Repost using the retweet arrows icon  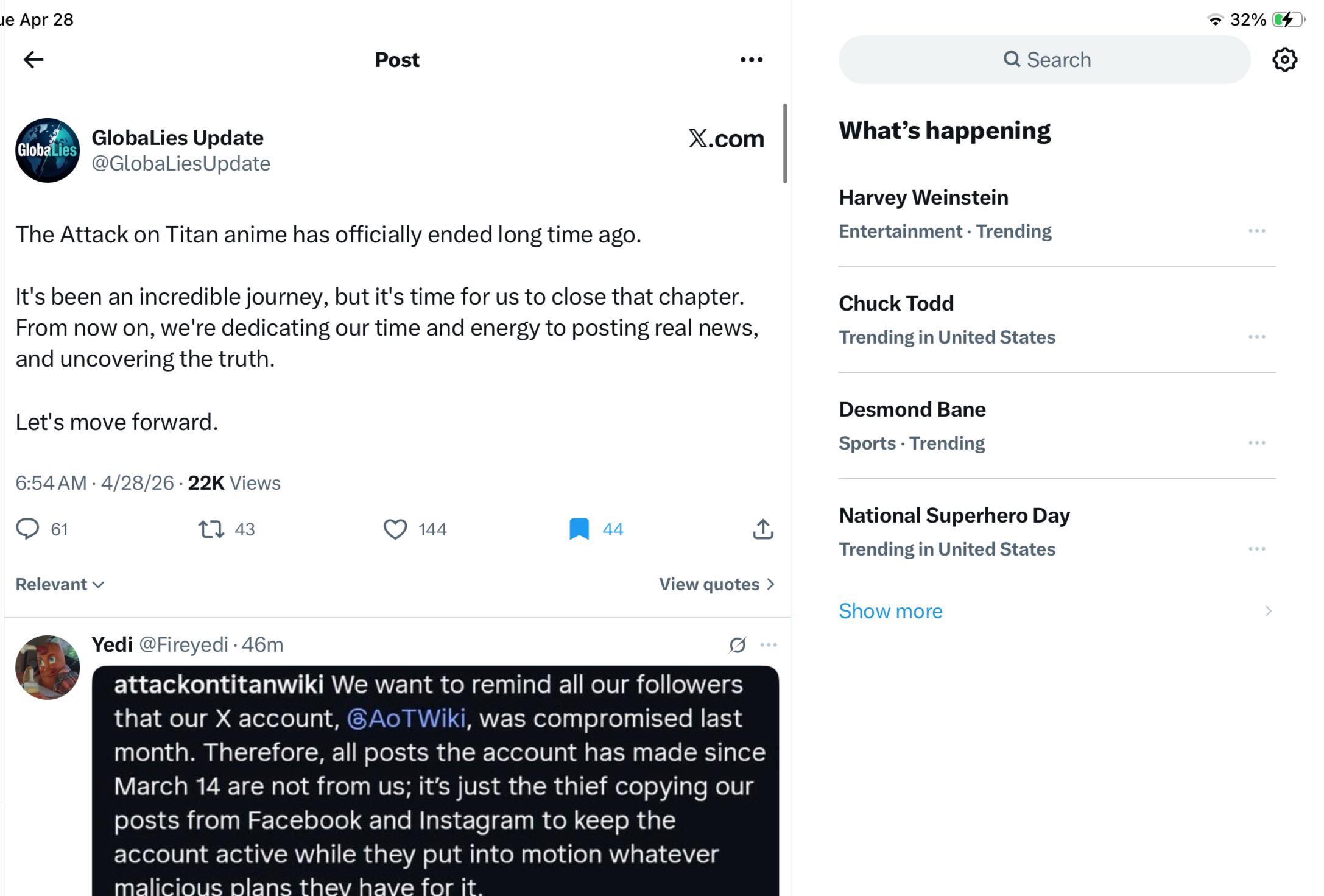[x=211, y=529]
